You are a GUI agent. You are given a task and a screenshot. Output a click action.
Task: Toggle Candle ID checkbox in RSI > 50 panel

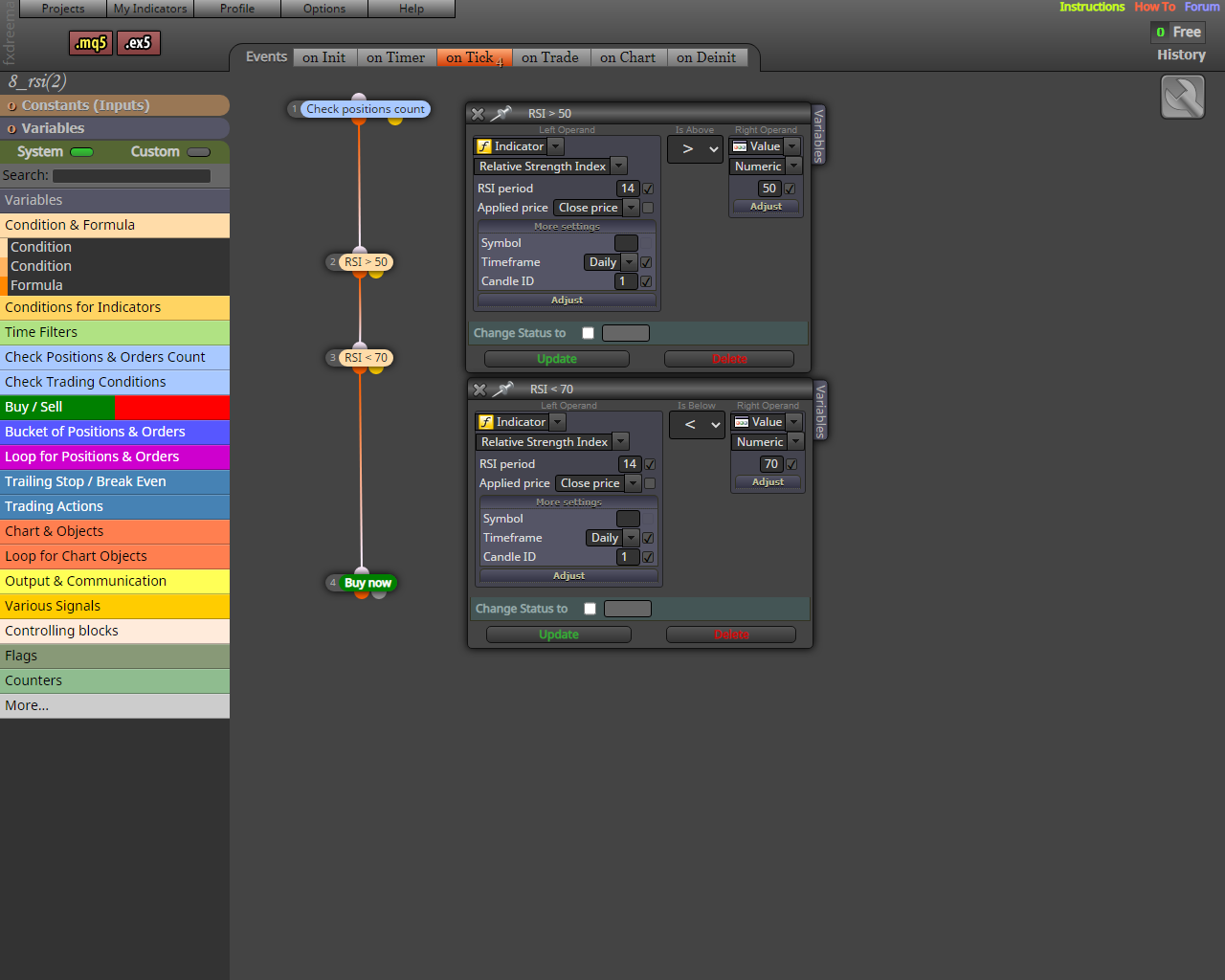(x=646, y=281)
